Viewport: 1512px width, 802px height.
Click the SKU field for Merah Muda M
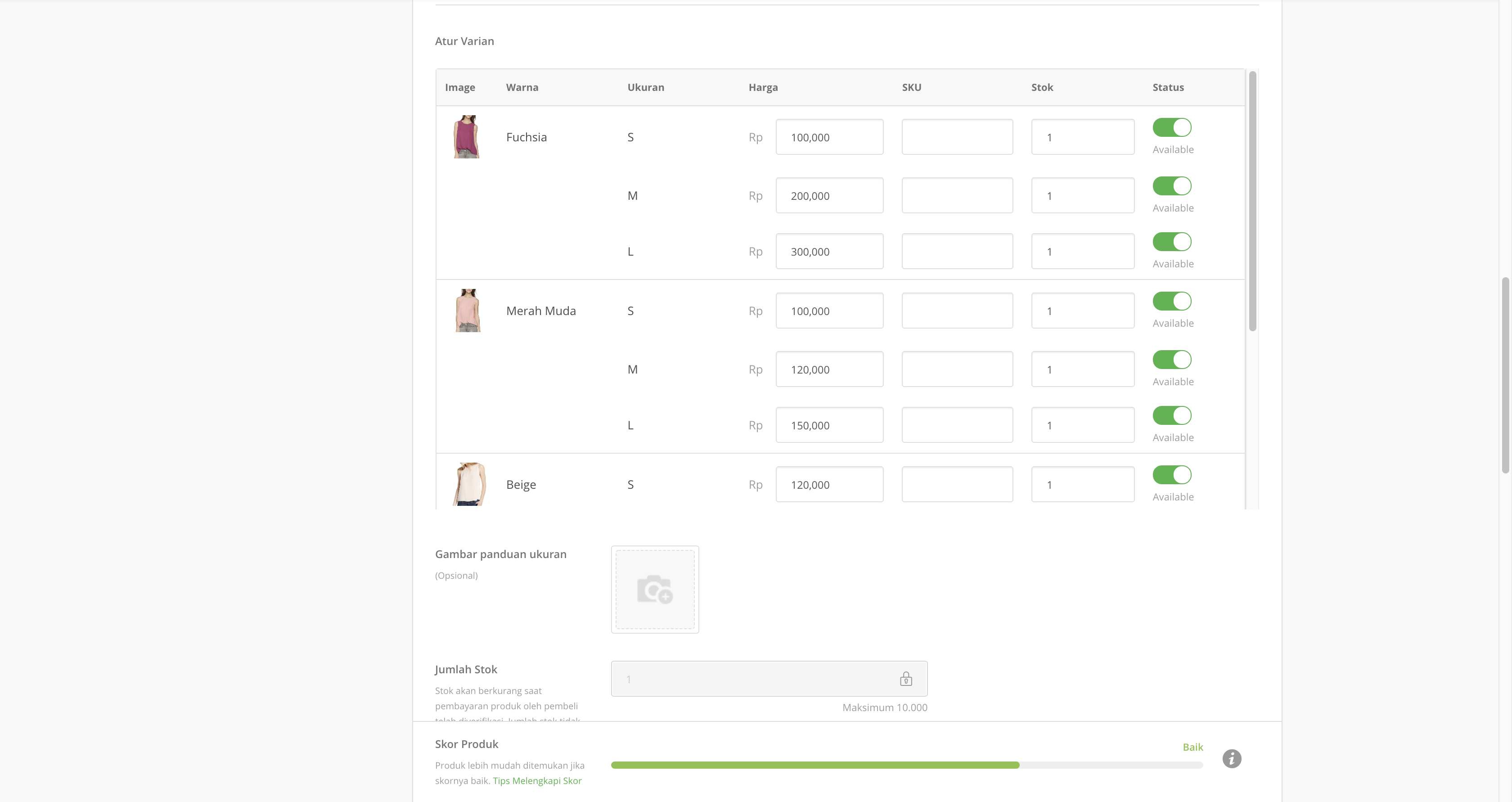(x=957, y=369)
